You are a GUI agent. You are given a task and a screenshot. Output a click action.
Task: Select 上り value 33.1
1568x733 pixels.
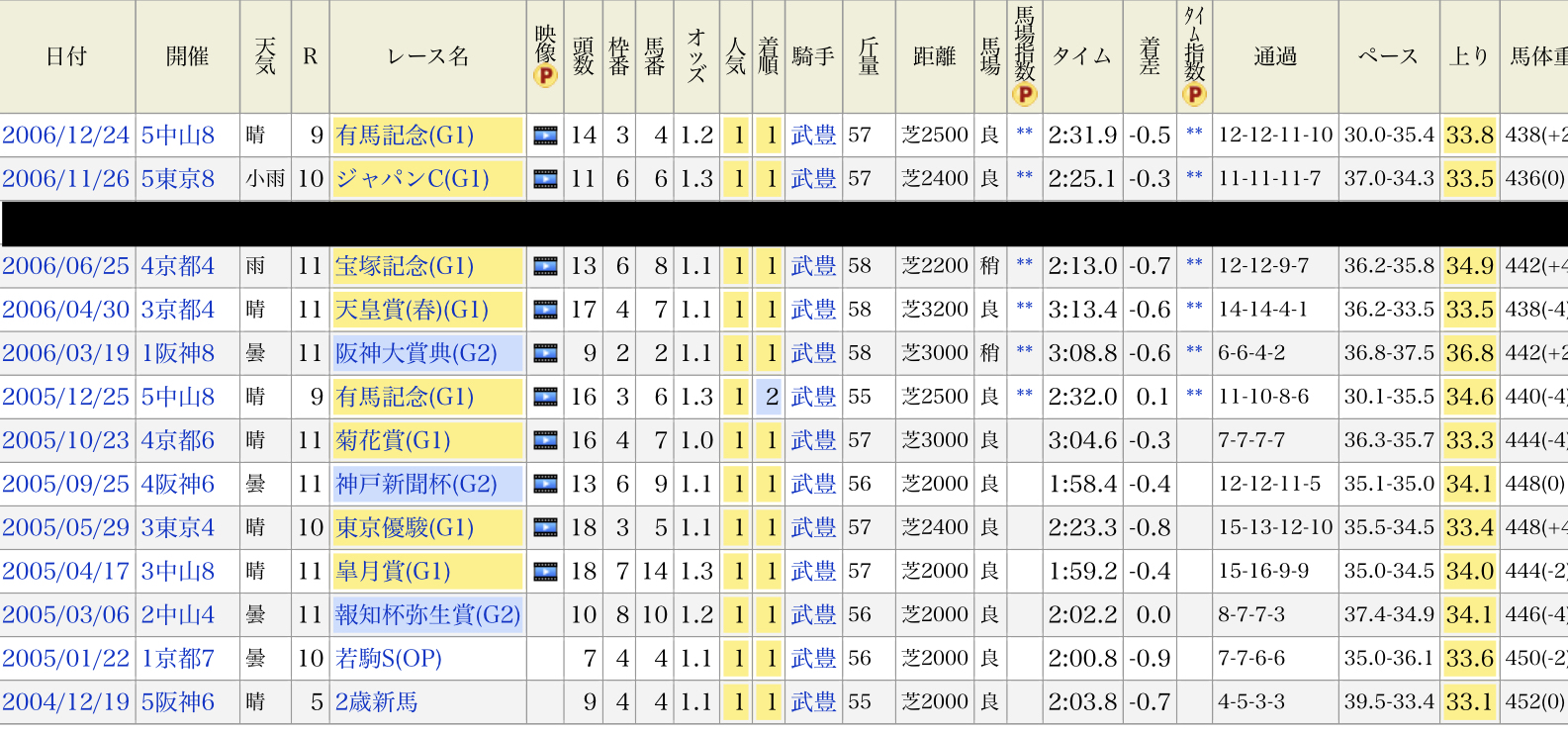tap(1469, 701)
